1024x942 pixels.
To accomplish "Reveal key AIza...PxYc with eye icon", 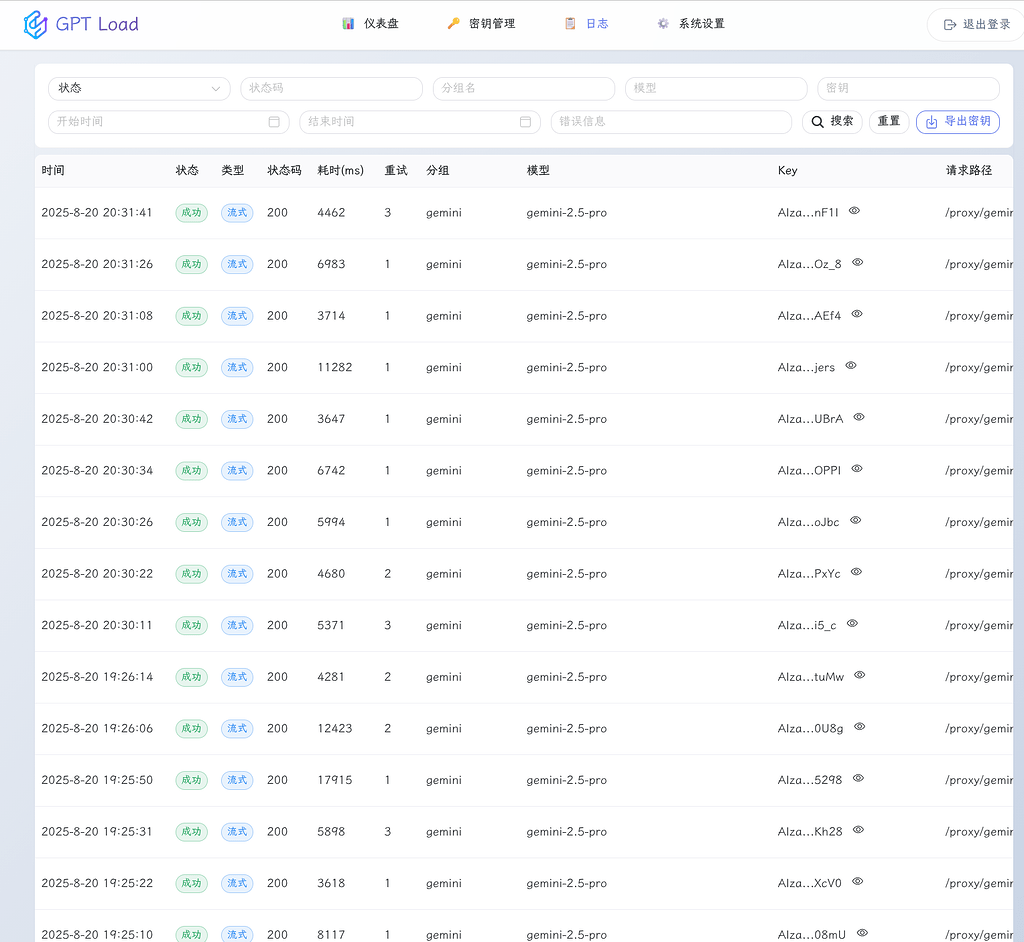I will [x=856, y=572].
